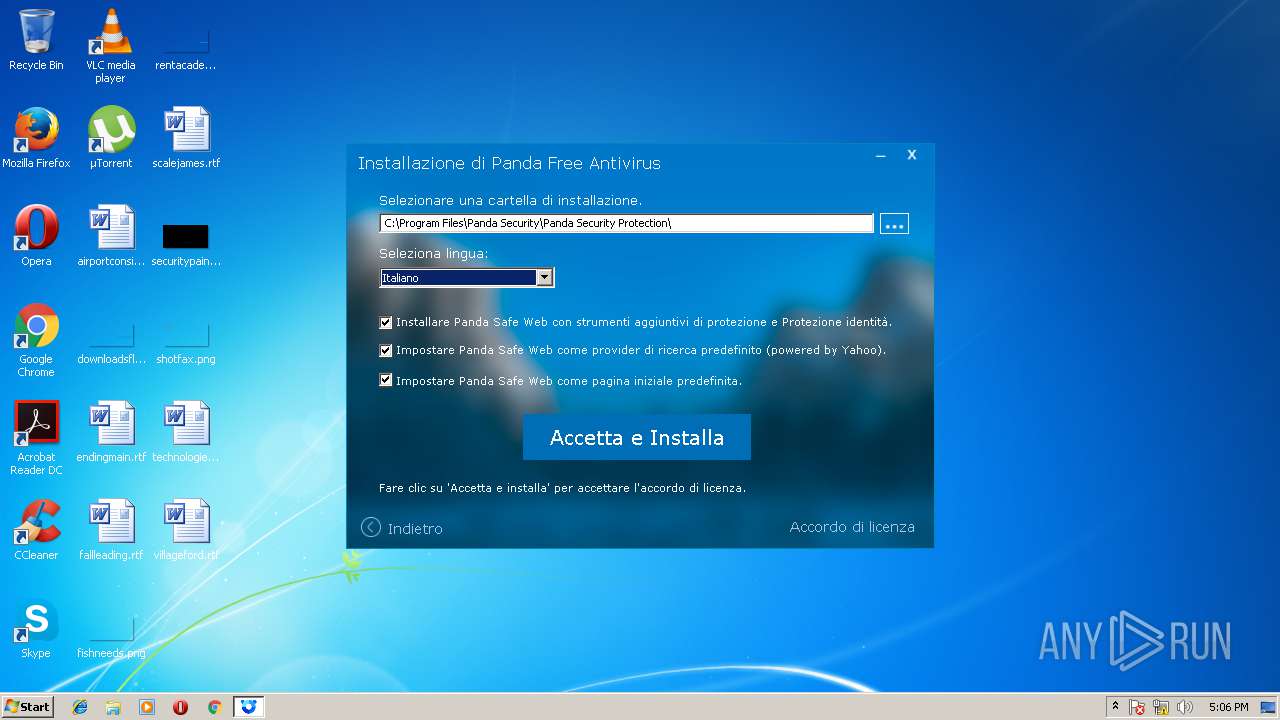The image size is (1280, 720).
Task: Select the shotfax.png file icon
Action: tap(186, 345)
